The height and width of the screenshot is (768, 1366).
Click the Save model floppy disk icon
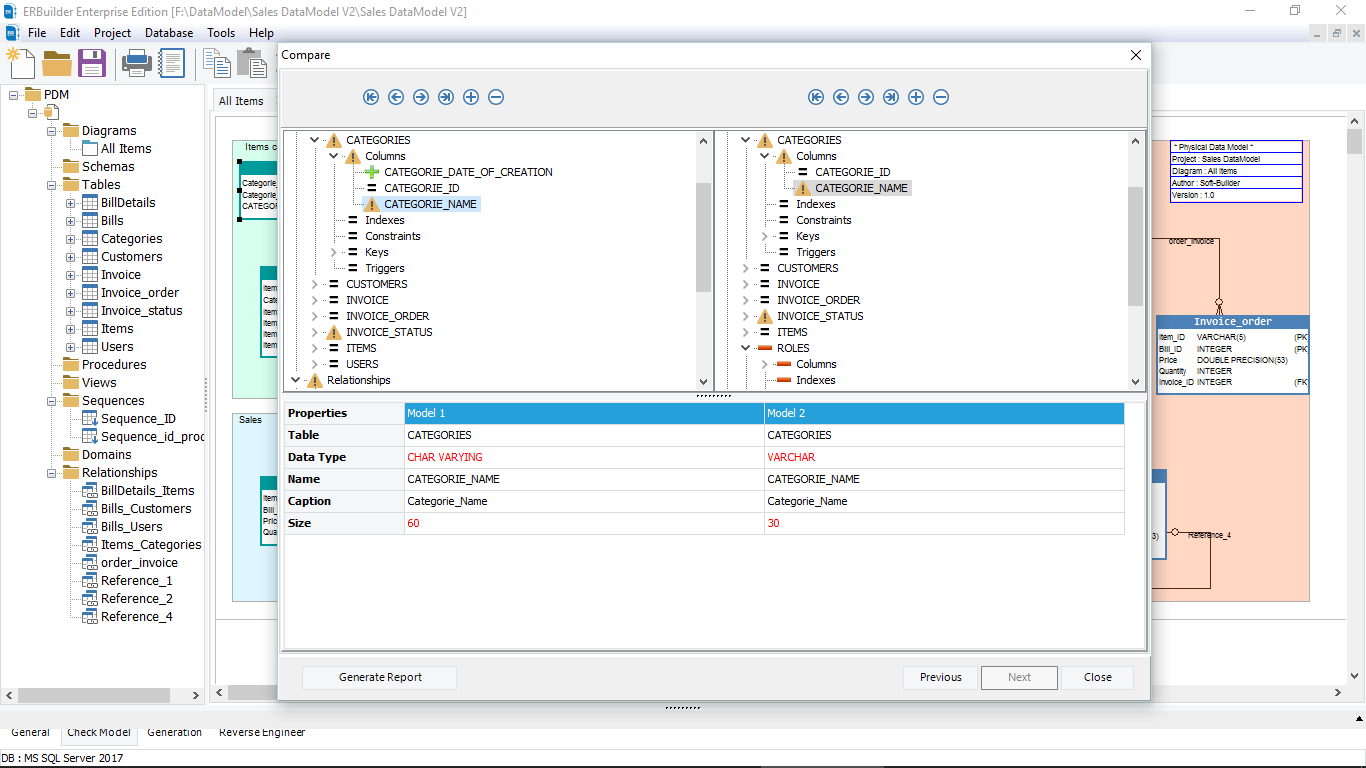pyautogui.click(x=93, y=62)
